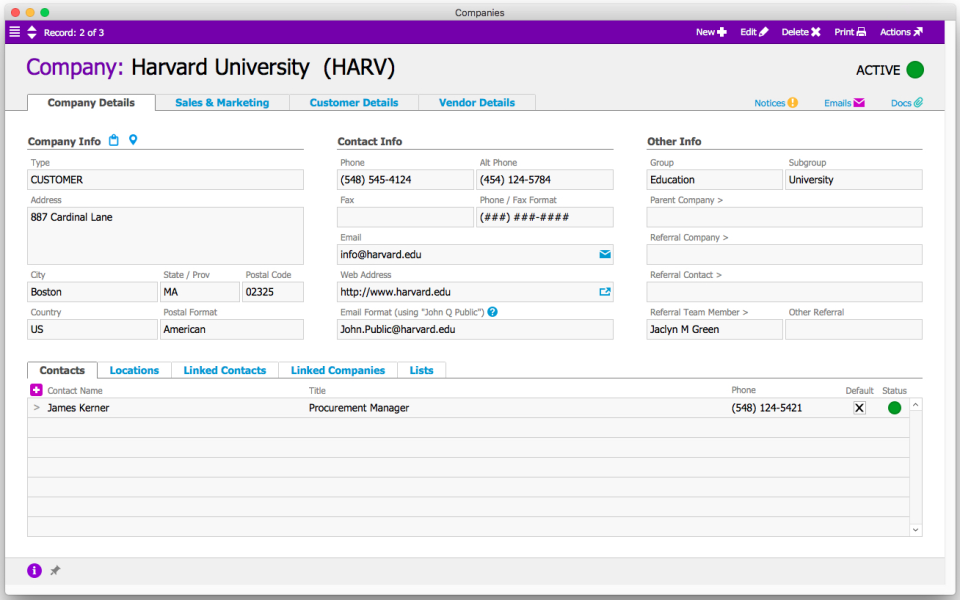Click the info circle icon at bottom left
Image resolution: width=960 pixels, height=600 pixels.
(x=34, y=570)
